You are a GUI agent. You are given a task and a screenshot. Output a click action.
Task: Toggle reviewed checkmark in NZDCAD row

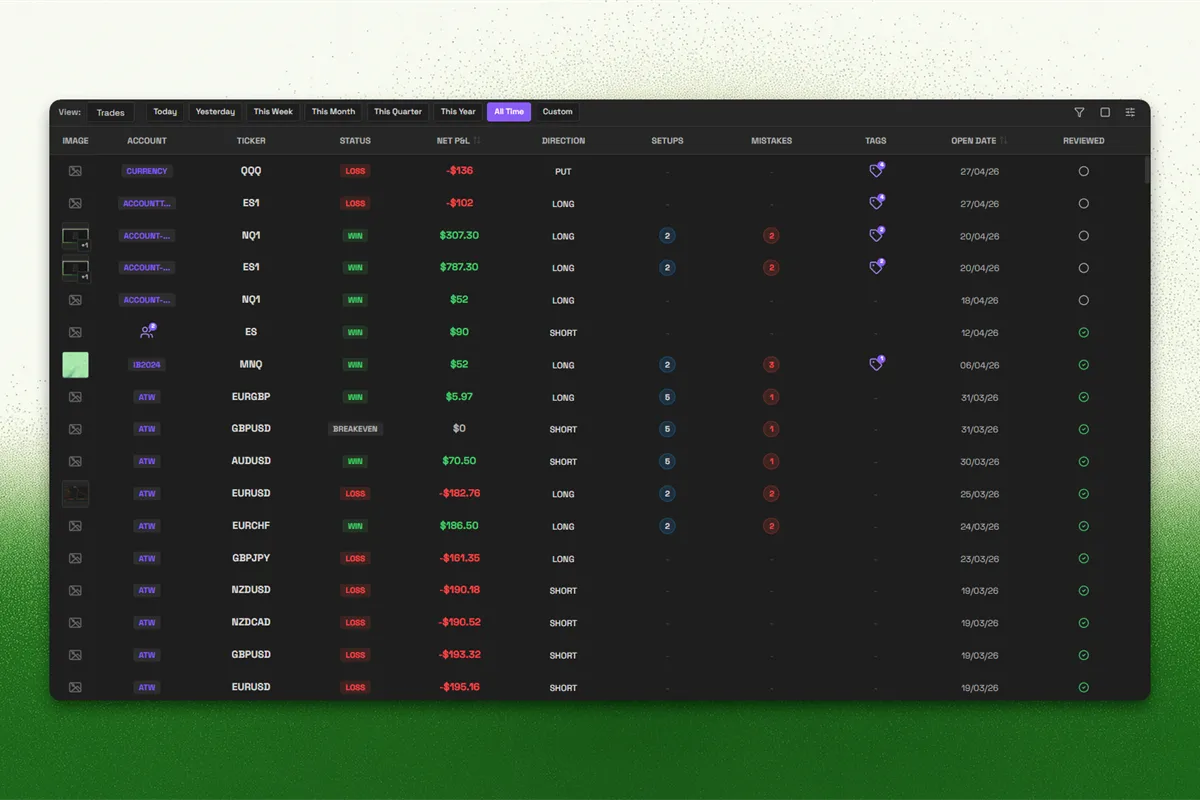click(x=1084, y=623)
